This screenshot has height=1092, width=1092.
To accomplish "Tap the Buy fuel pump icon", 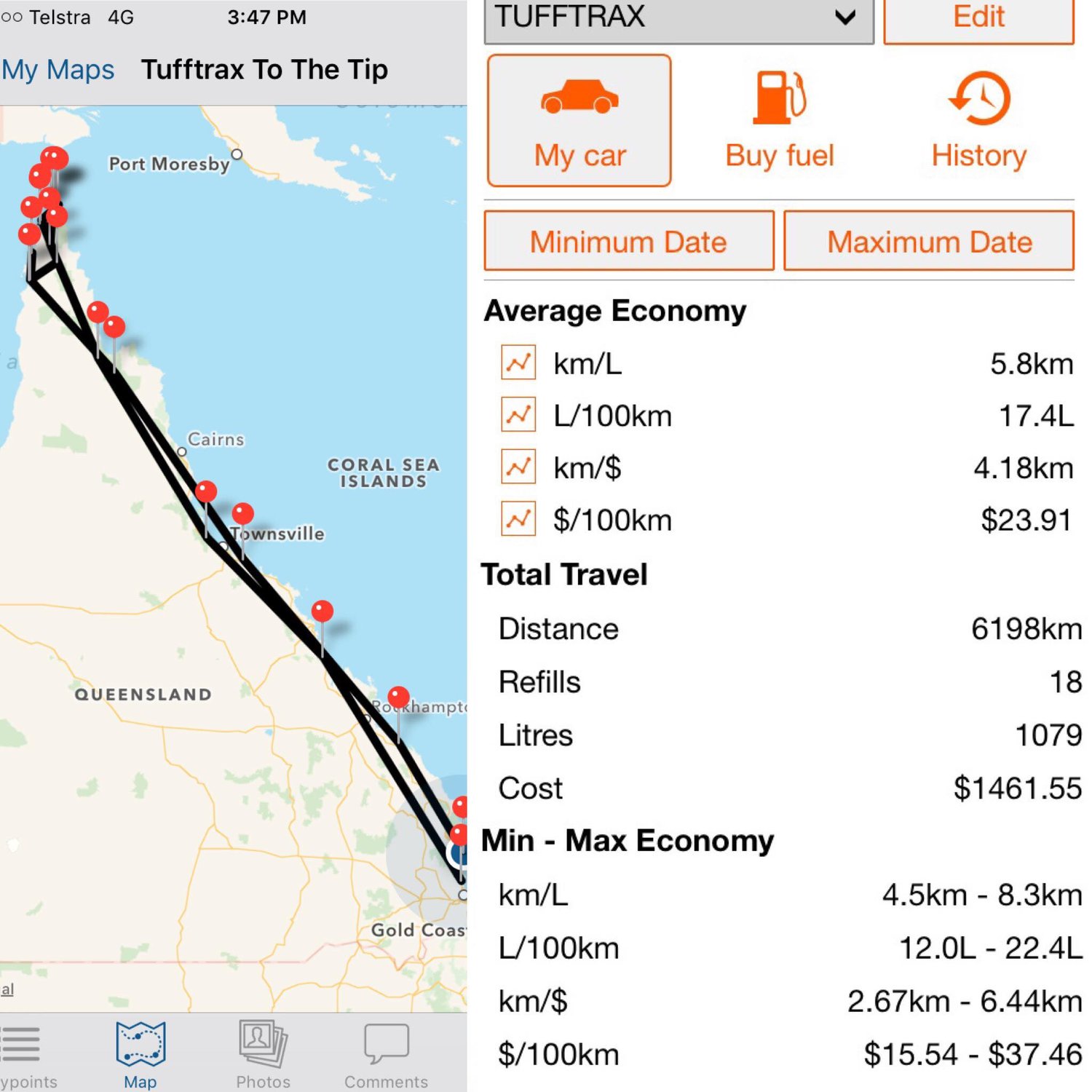I will click(780, 98).
